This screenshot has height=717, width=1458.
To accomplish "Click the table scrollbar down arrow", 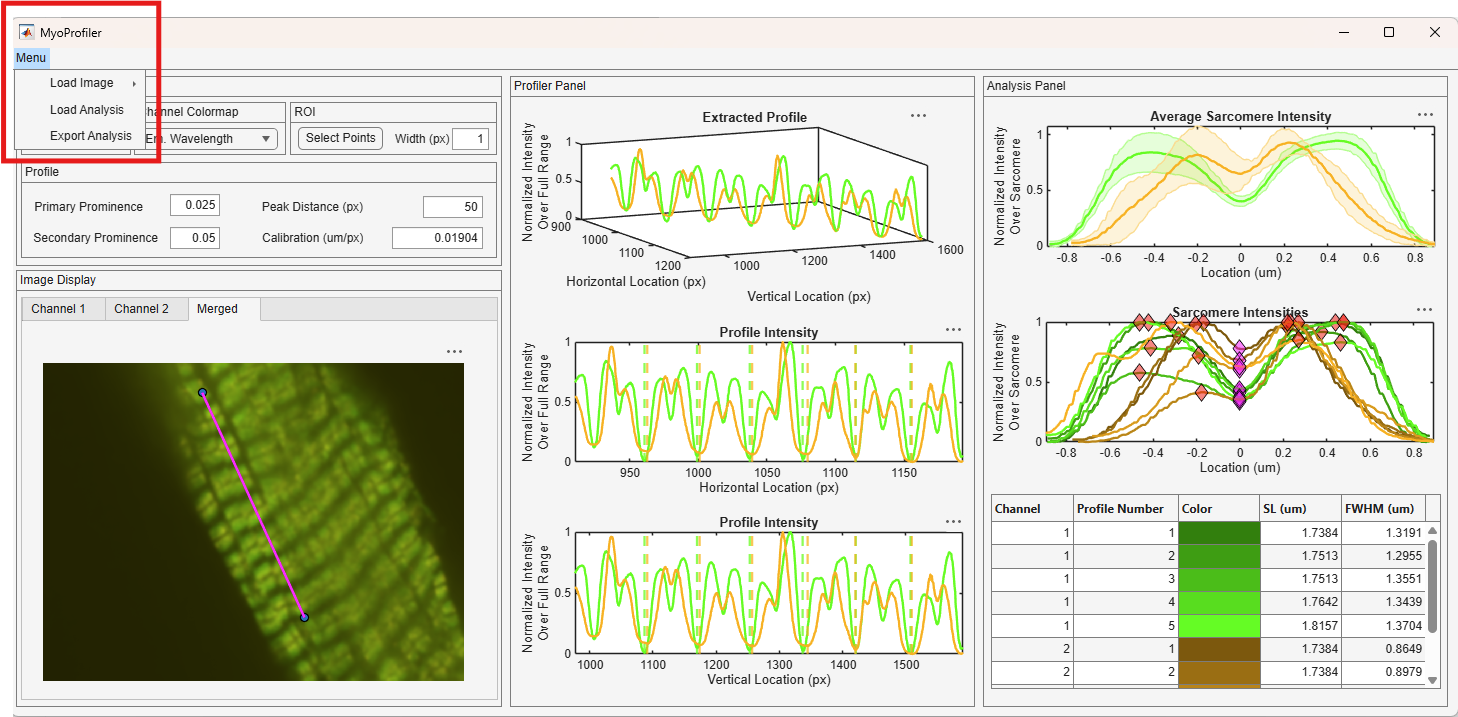I will (x=1432, y=680).
